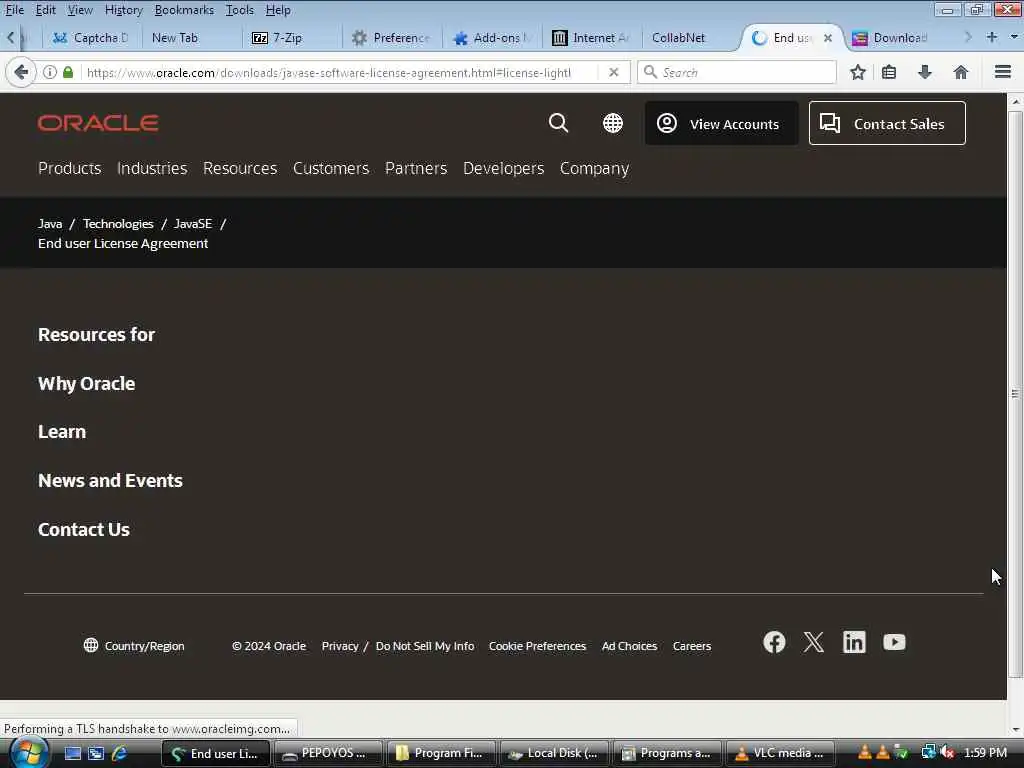The height and width of the screenshot is (768, 1024).
Task: Open the Help menu
Action: pos(278,10)
